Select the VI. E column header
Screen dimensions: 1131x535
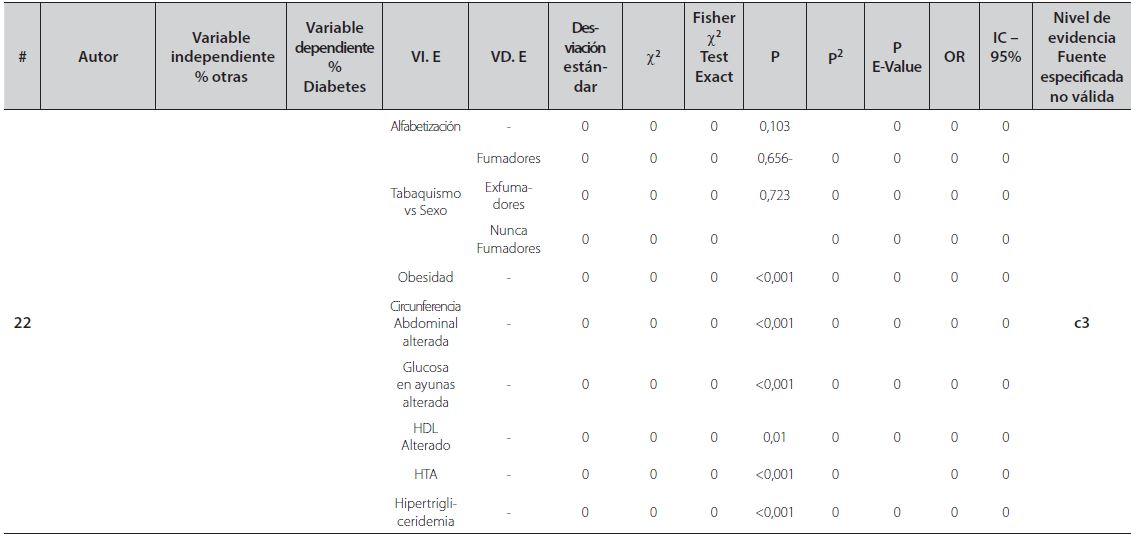pyautogui.click(x=425, y=57)
